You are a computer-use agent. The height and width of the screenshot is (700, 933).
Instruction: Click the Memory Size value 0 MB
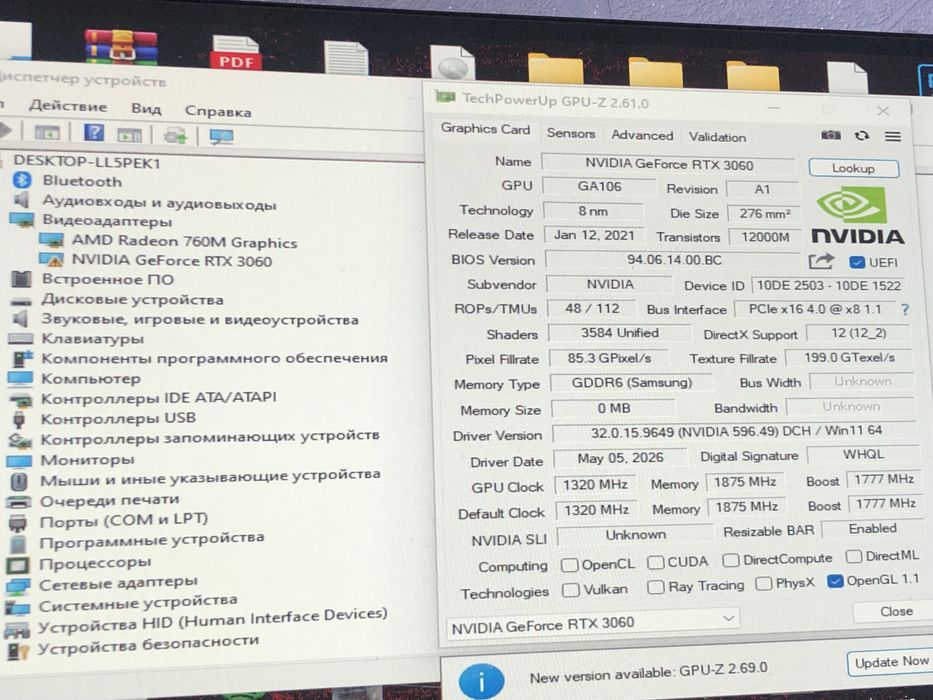pyautogui.click(x=613, y=408)
